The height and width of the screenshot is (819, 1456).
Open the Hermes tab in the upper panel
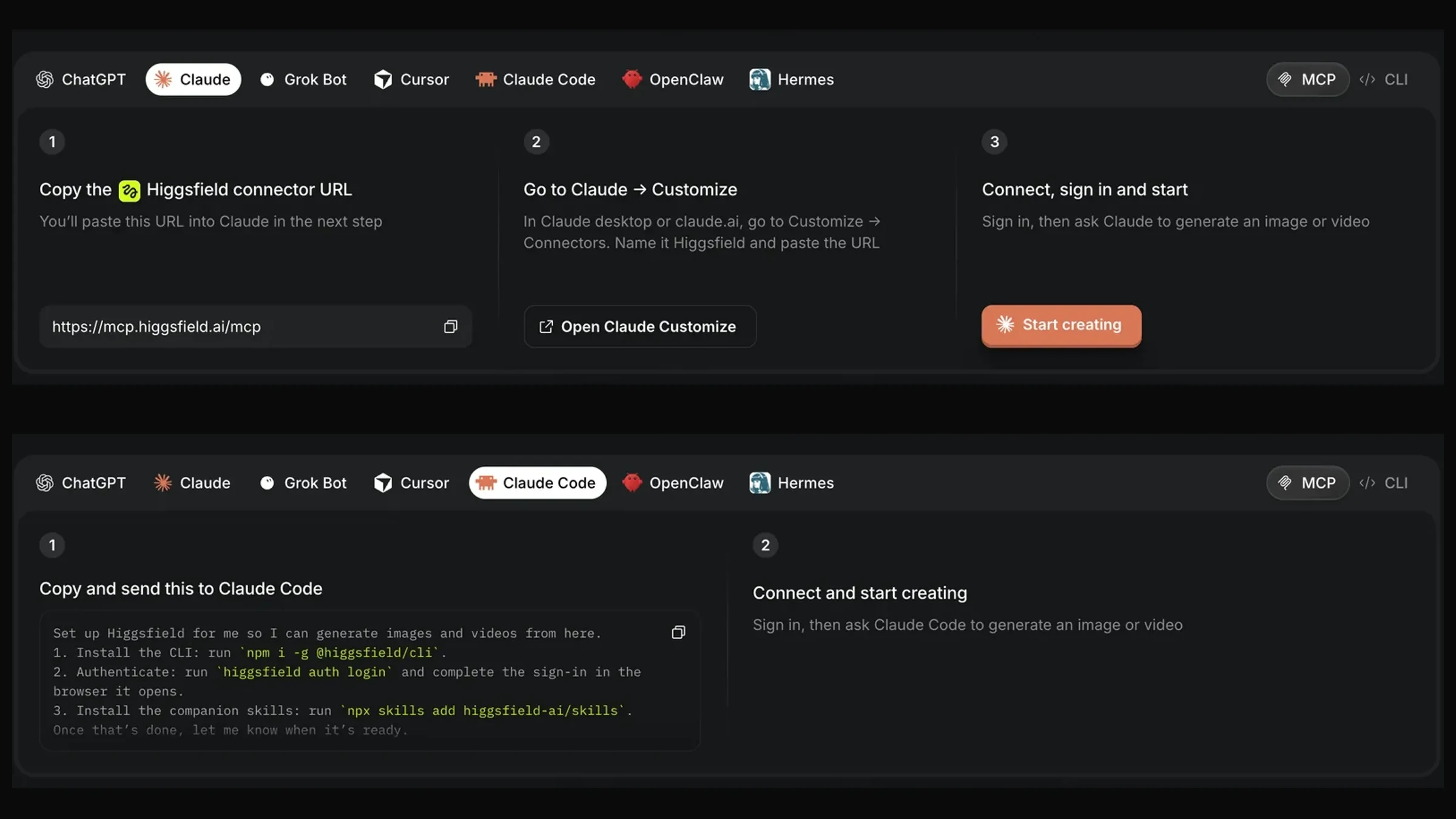point(792,79)
